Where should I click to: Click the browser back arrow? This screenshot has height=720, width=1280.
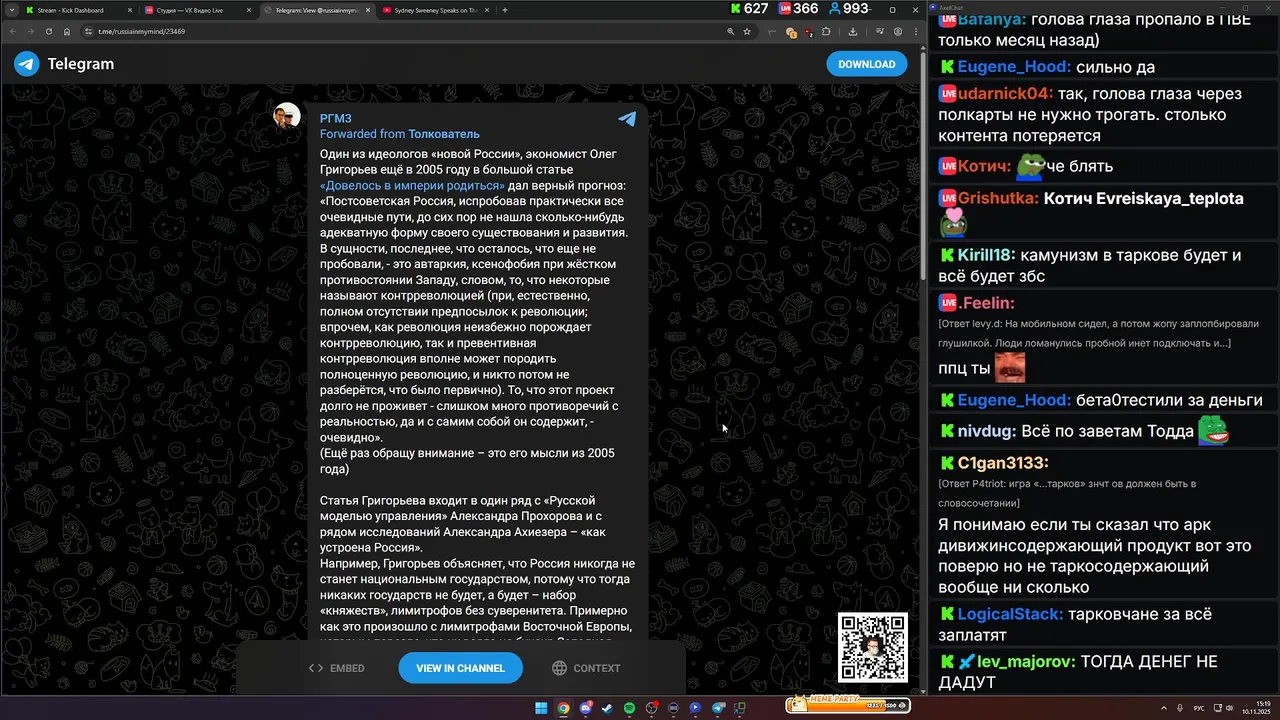coord(13,31)
